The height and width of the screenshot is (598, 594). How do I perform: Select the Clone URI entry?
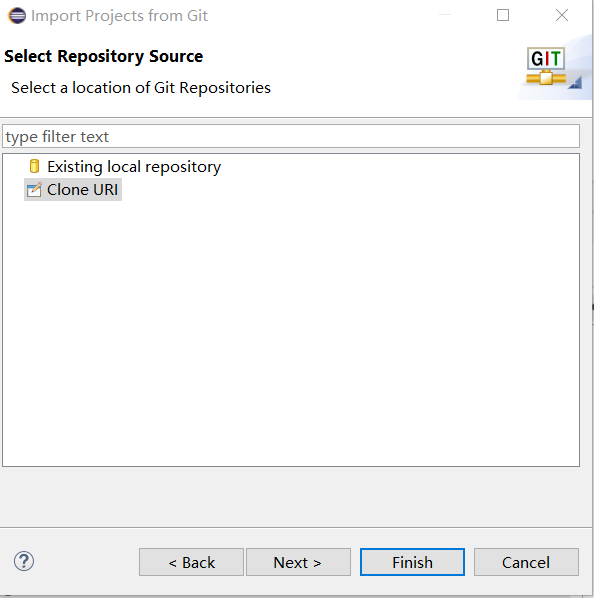point(73,190)
